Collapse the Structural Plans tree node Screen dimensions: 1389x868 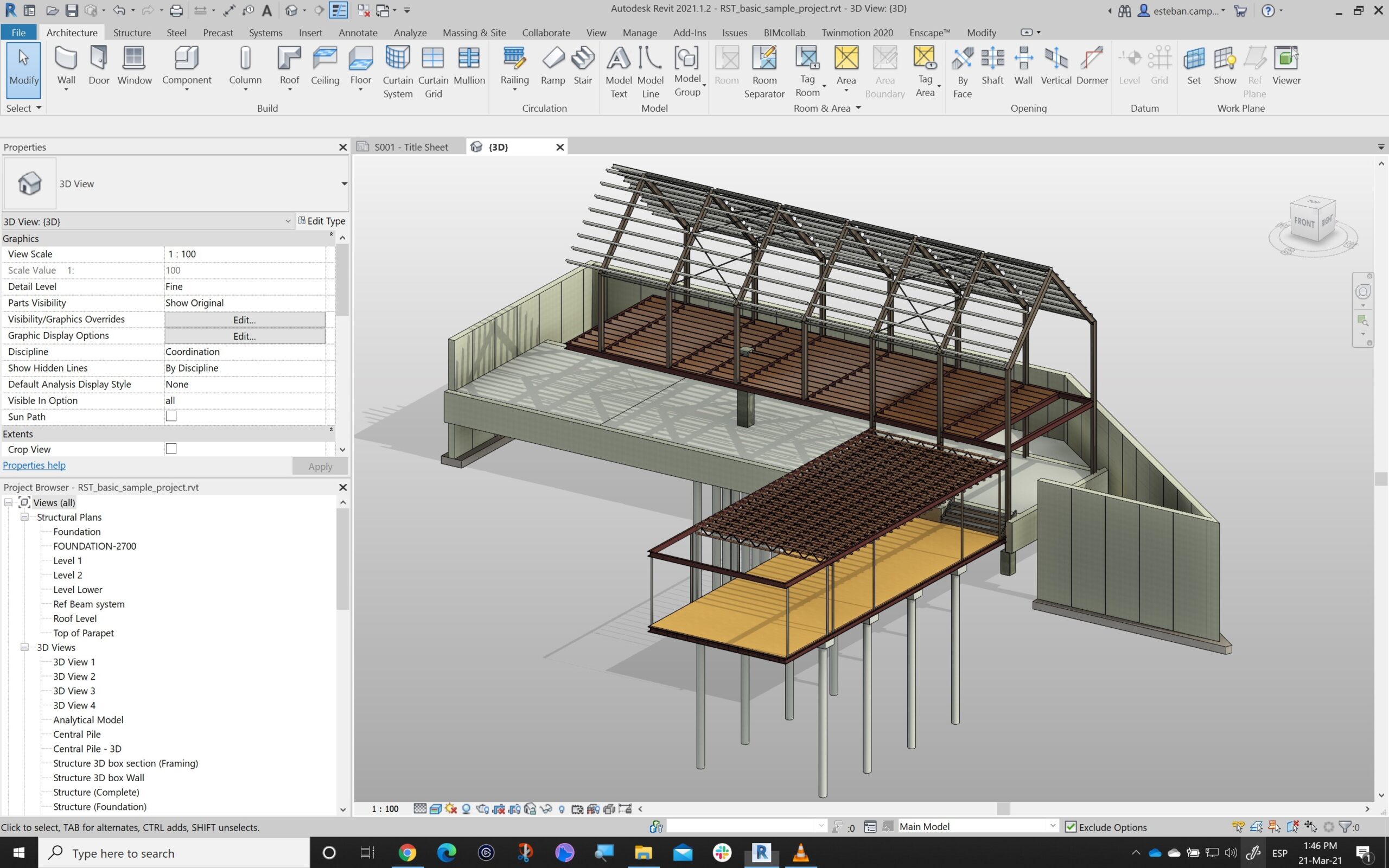24,516
